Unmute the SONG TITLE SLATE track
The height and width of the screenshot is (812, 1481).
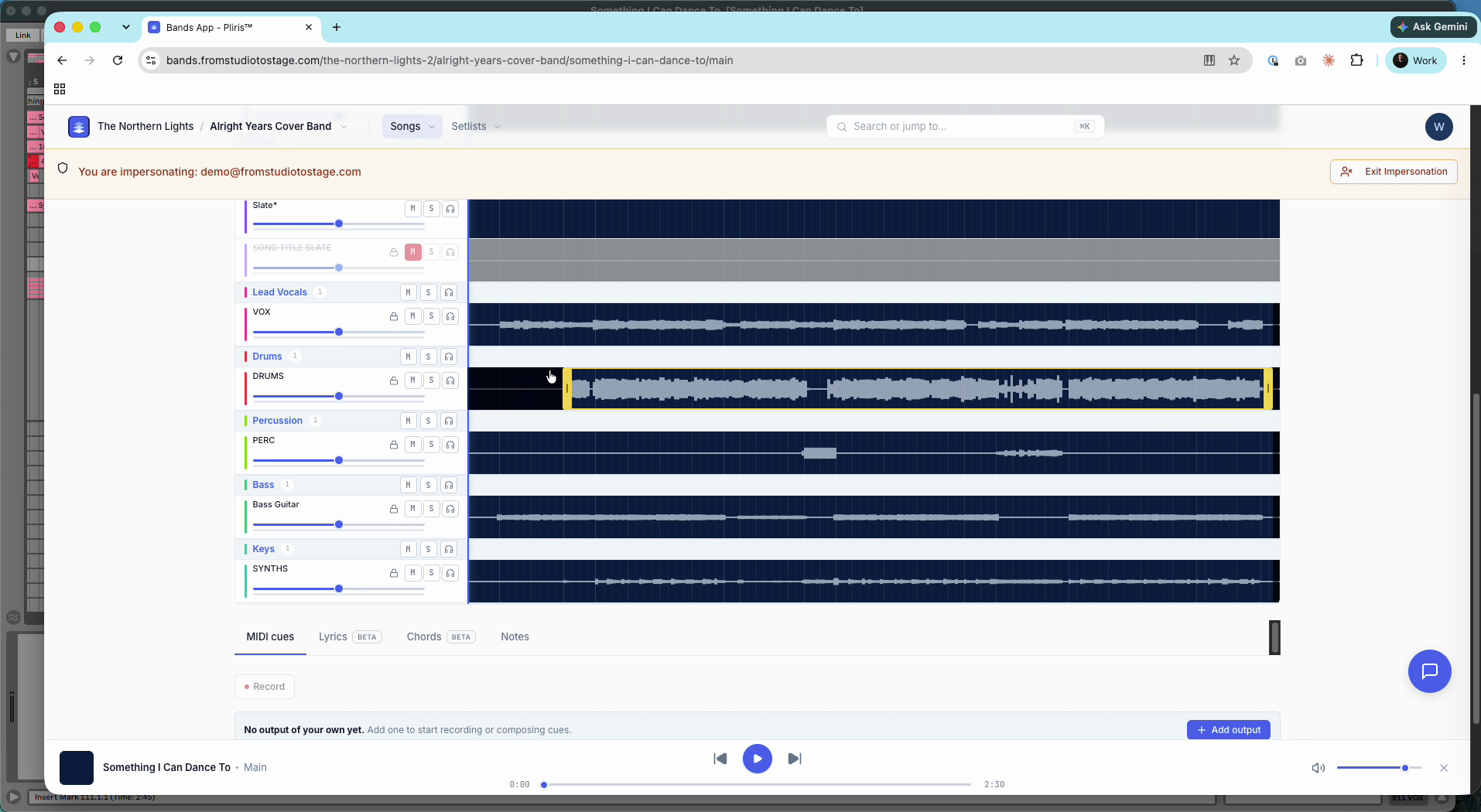413,252
